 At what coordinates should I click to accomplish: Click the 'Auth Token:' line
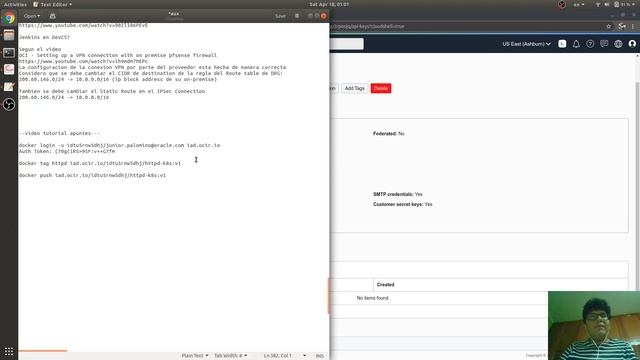[x=67, y=151]
